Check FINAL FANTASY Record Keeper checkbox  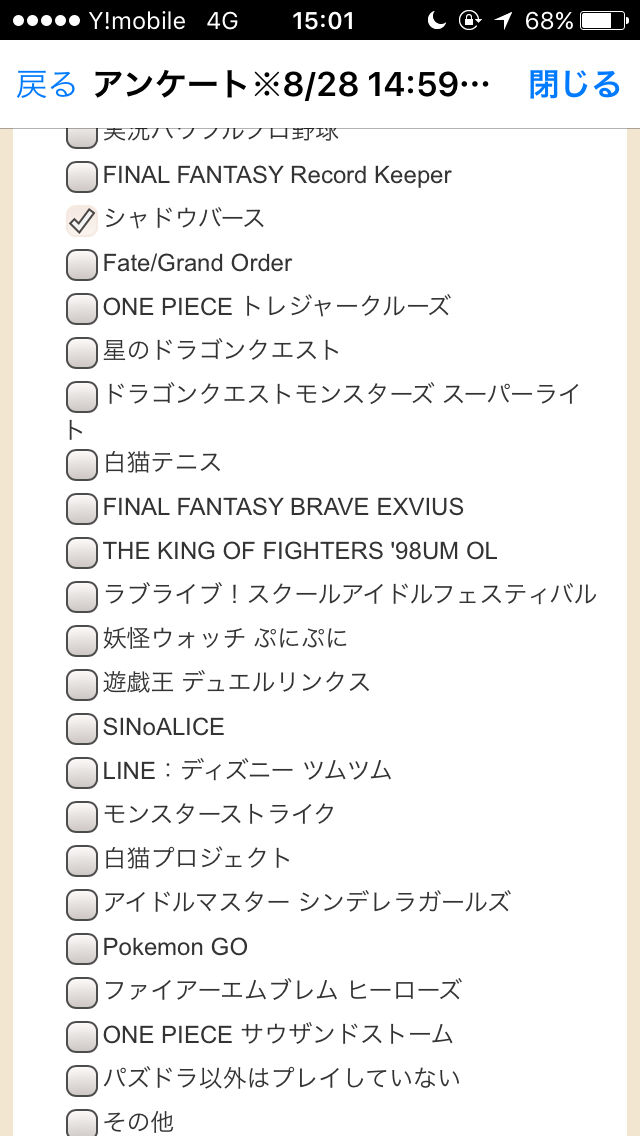[x=82, y=177]
